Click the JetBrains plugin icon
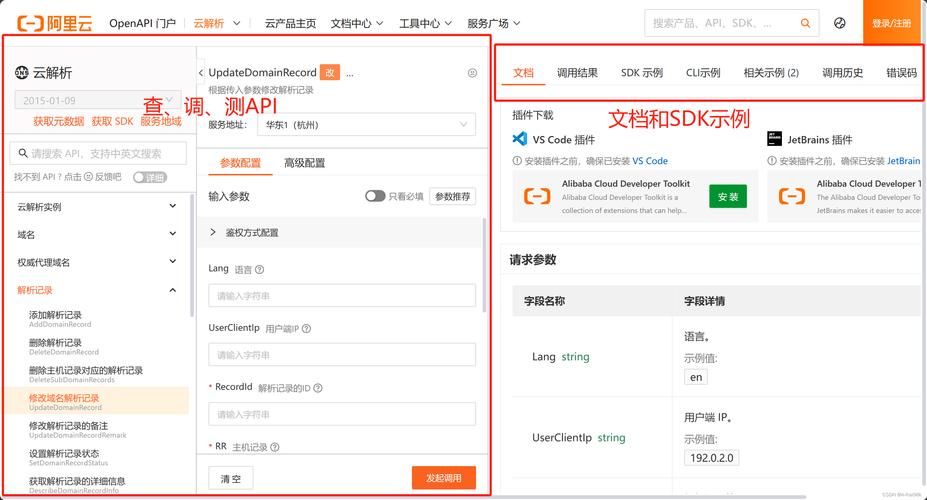The image size is (927, 500). pyautogui.click(x=774, y=139)
